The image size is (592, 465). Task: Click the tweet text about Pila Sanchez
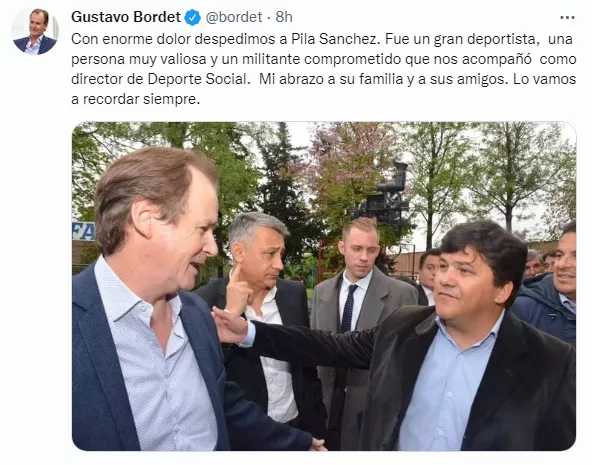(324, 69)
